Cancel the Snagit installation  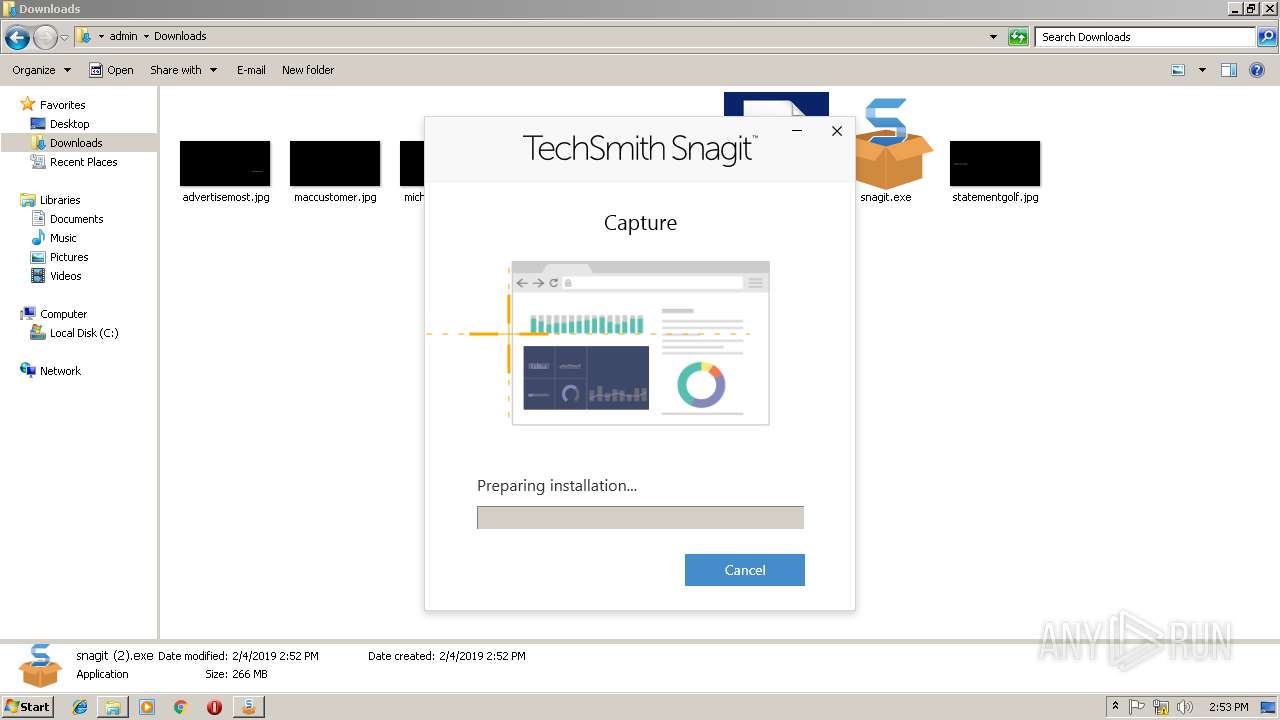point(744,570)
